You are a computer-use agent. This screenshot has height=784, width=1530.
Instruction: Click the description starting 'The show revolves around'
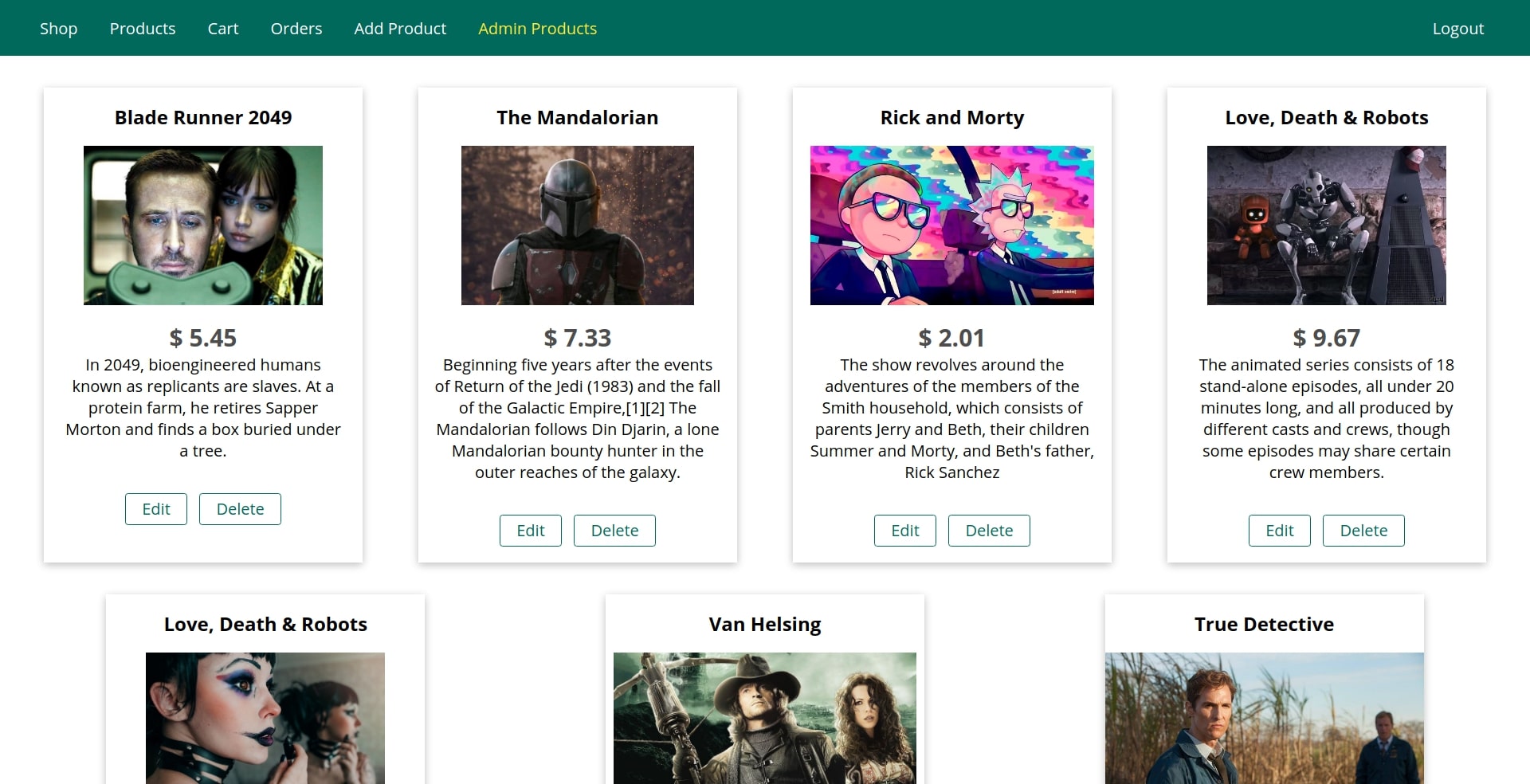point(952,418)
